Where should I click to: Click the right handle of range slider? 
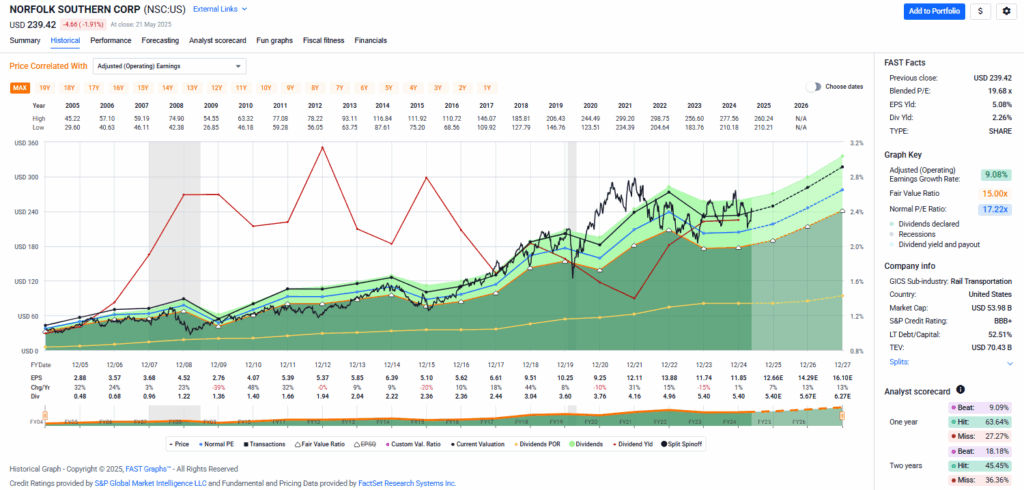(842, 416)
